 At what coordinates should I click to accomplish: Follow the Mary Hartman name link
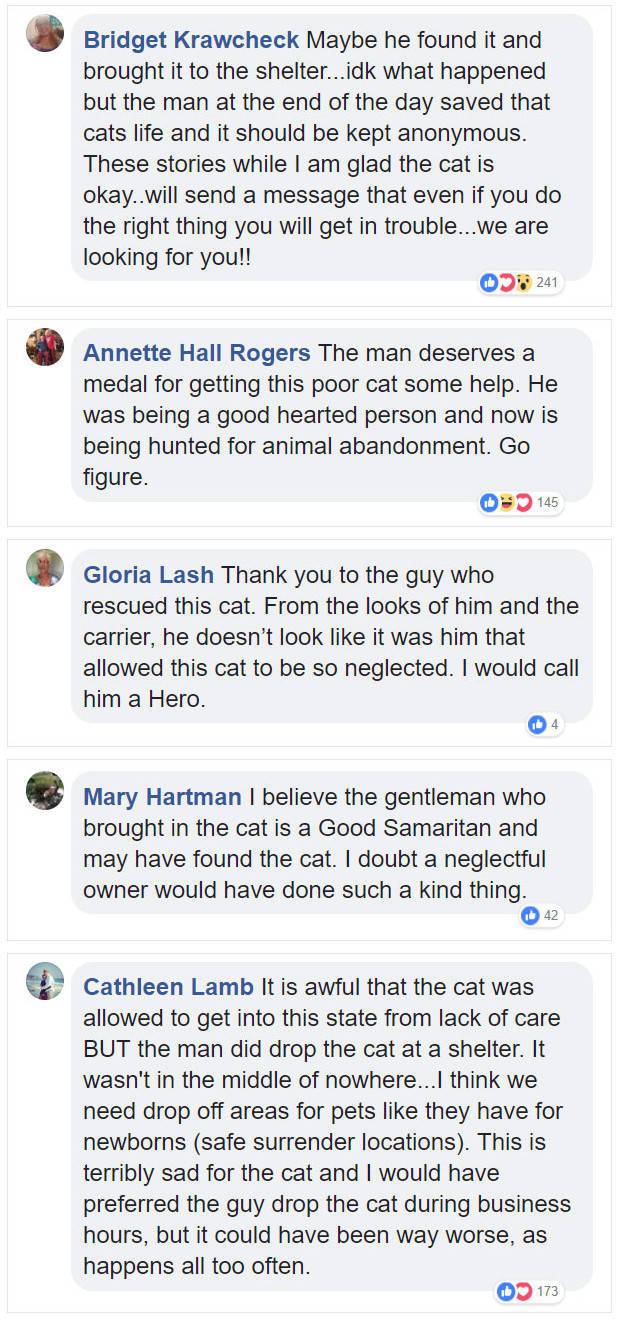162,797
